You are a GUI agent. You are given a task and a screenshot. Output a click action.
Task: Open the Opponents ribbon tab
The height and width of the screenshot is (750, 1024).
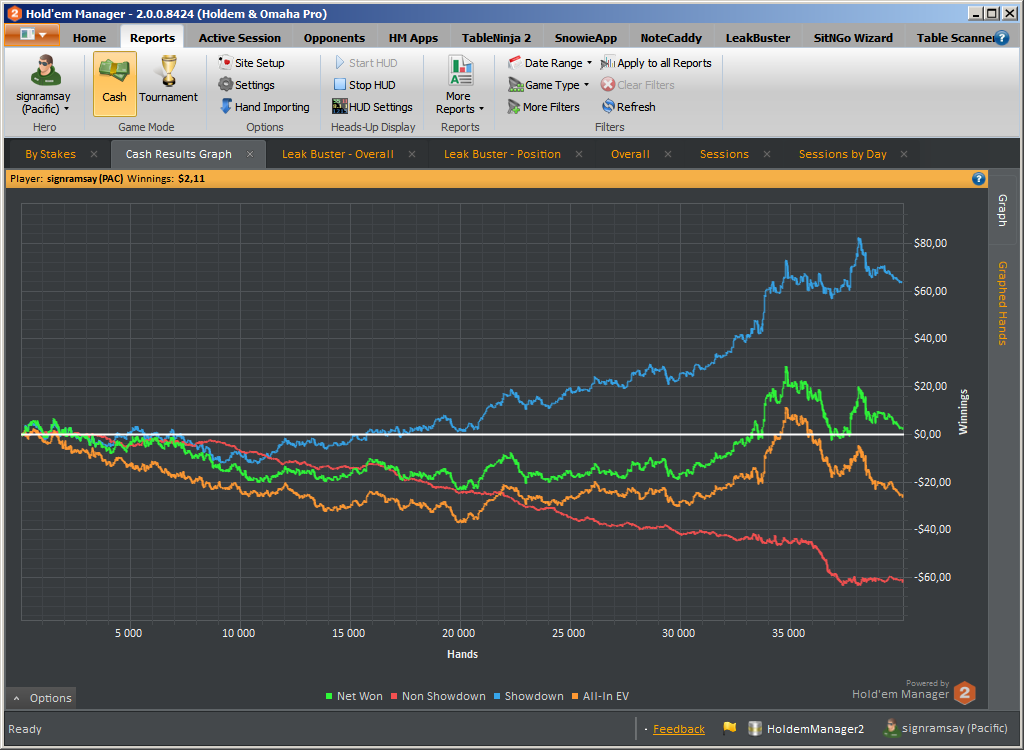[x=334, y=38]
